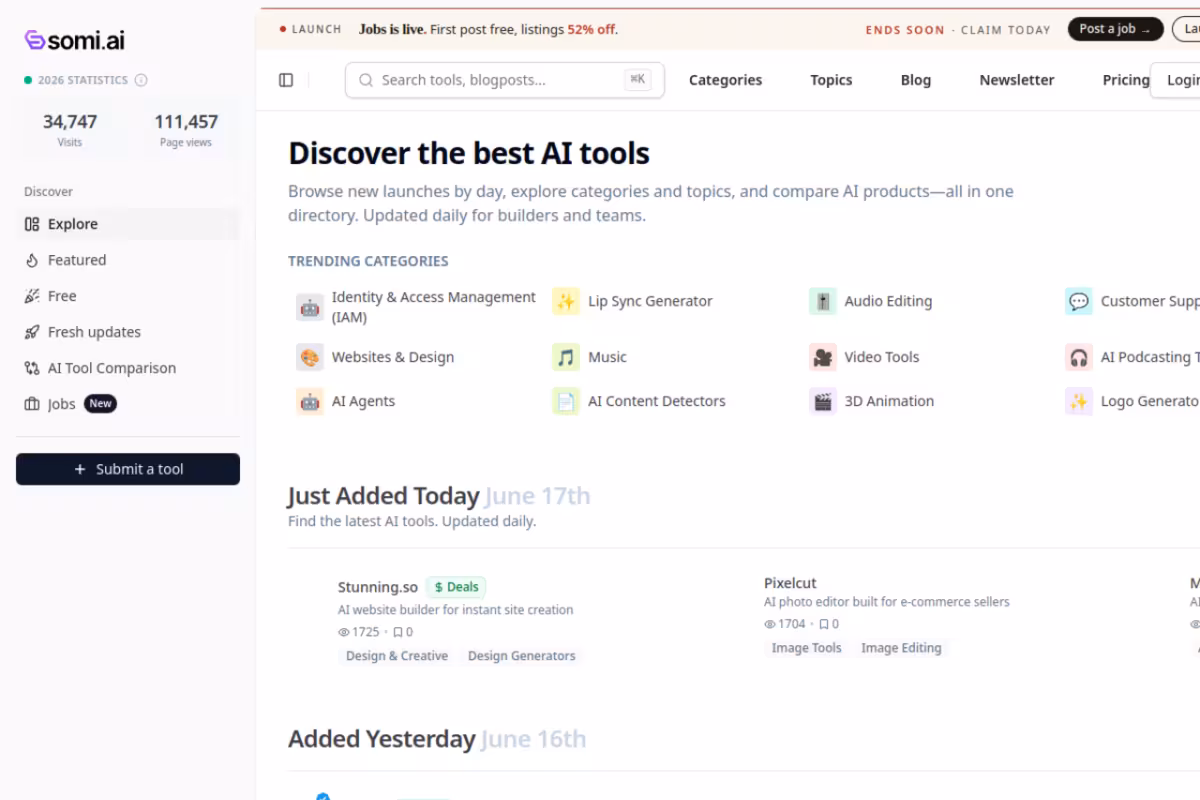Open the Categories menu
This screenshot has width=1200, height=800.
[725, 80]
